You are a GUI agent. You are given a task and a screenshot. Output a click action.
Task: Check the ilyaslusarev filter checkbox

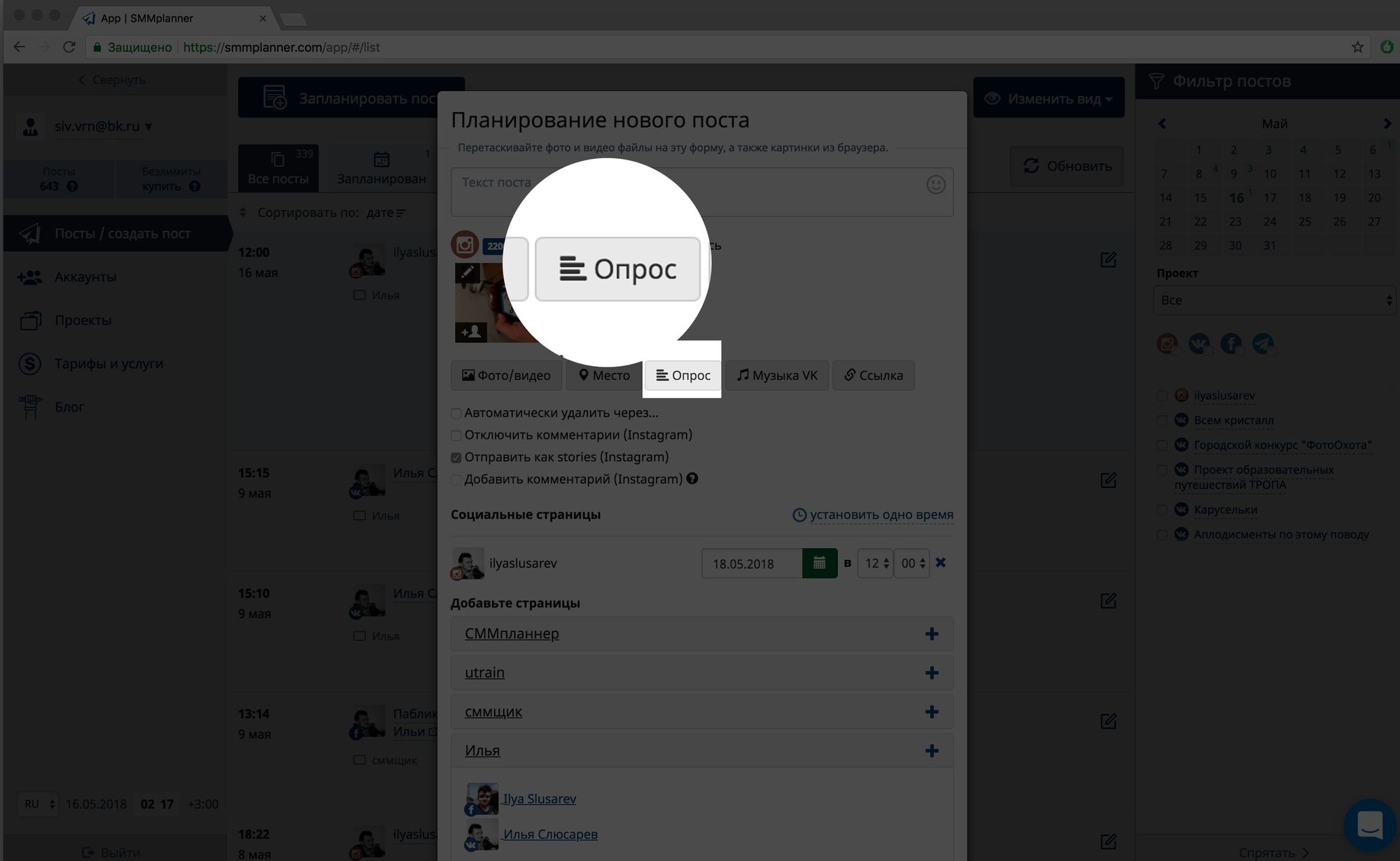(x=1162, y=395)
